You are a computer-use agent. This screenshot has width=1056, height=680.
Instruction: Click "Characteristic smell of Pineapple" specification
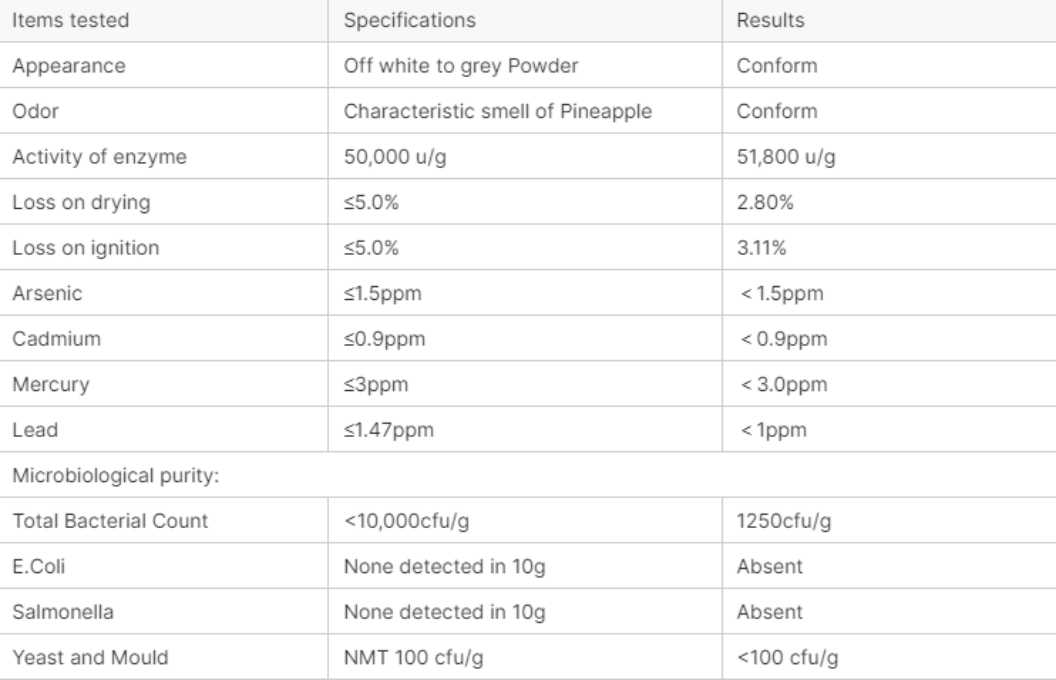point(497,111)
